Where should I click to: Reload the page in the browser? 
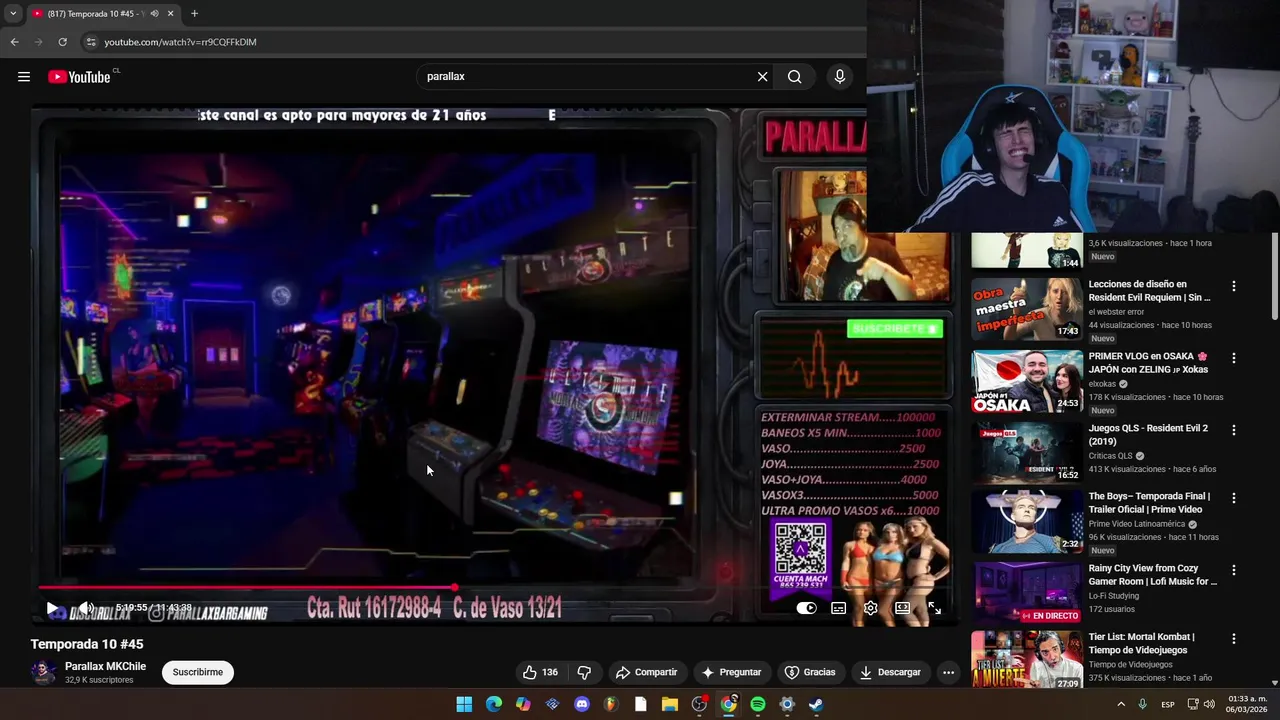(x=62, y=42)
